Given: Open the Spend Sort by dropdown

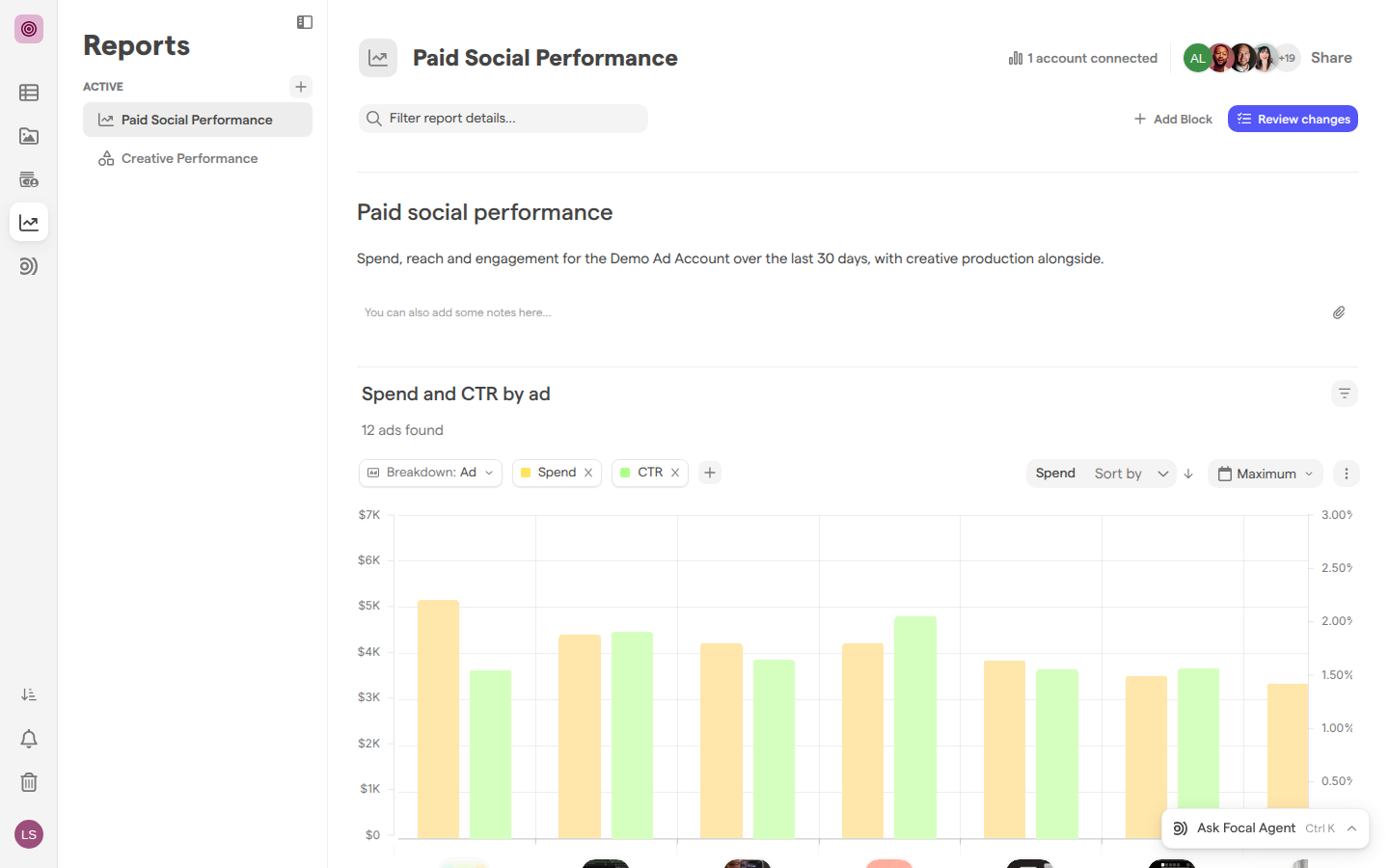Looking at the screenshot, I should coord(1101,474).
